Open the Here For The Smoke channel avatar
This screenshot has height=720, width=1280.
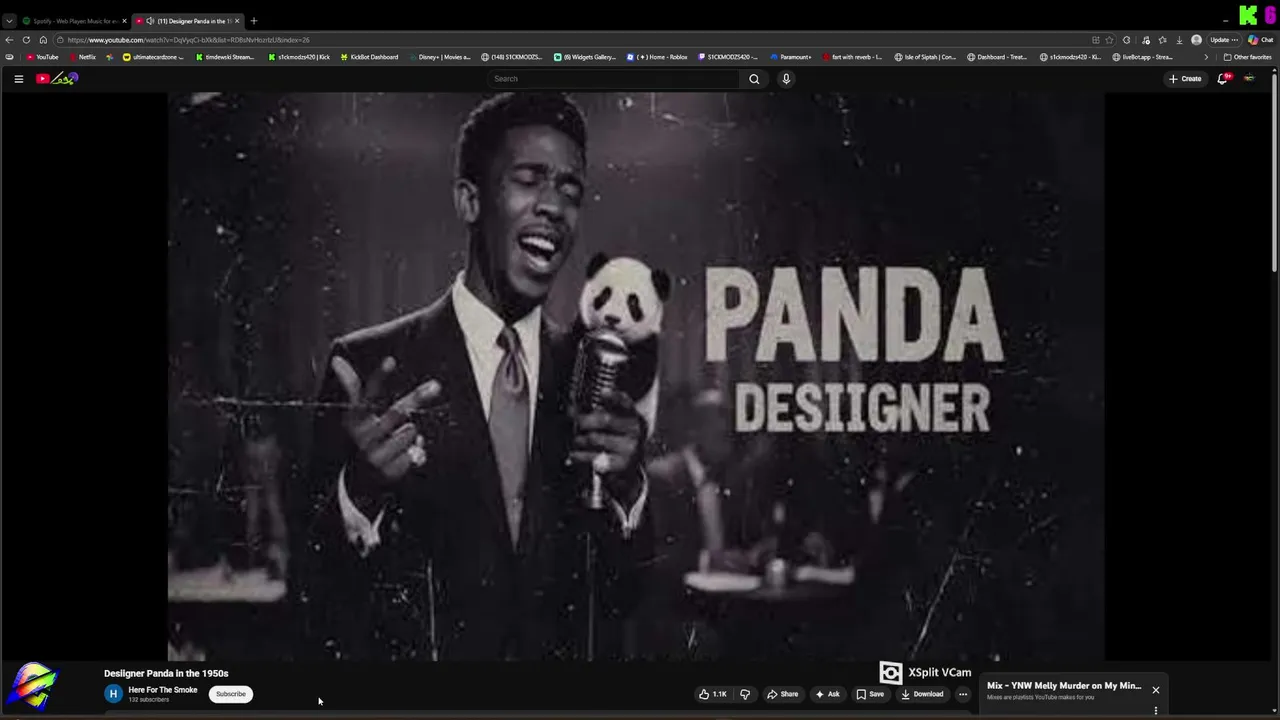pos(113,693)
